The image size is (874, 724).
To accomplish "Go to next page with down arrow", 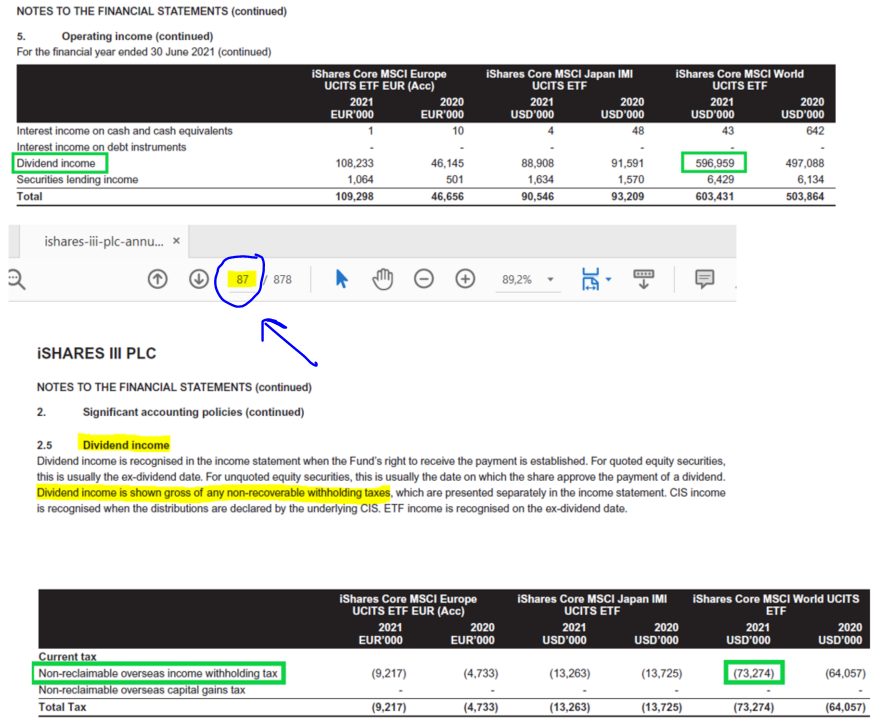I will coord(199,279).
